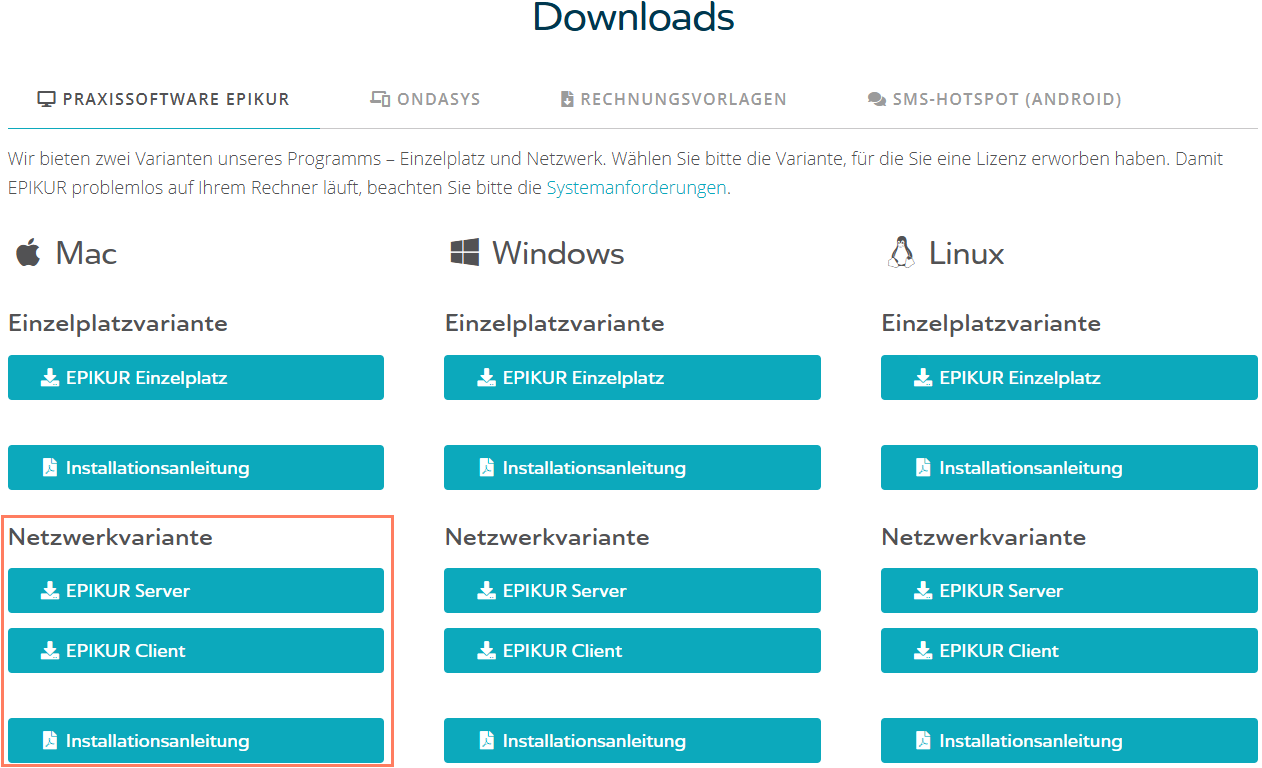Click download icon on Windows EPIKUR Server
The image size is (1262, 768).
tap(487, 591)
